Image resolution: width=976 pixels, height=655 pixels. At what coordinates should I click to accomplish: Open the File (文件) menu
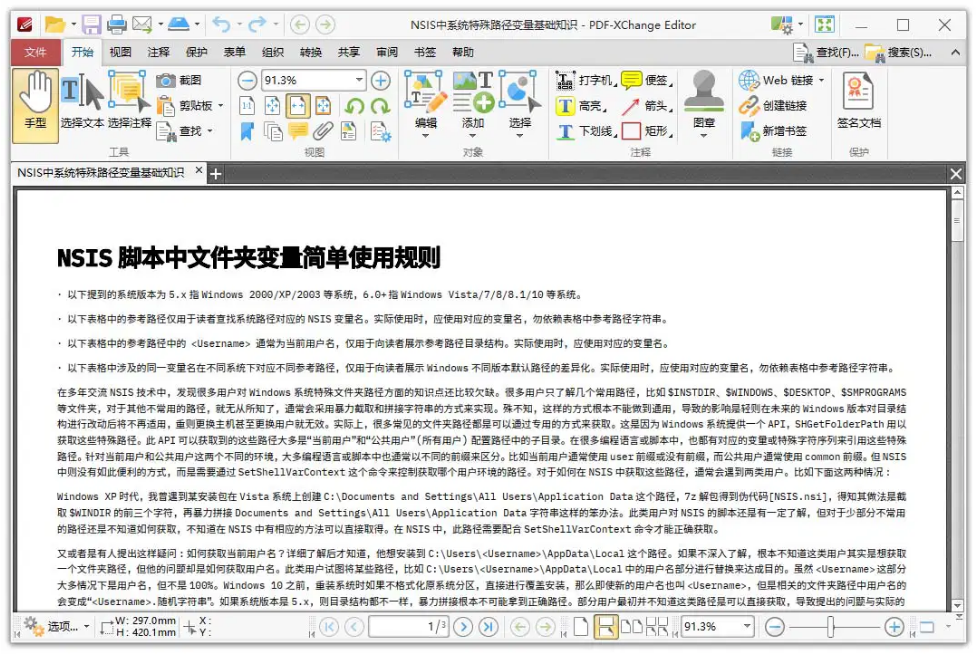[36, 52]
